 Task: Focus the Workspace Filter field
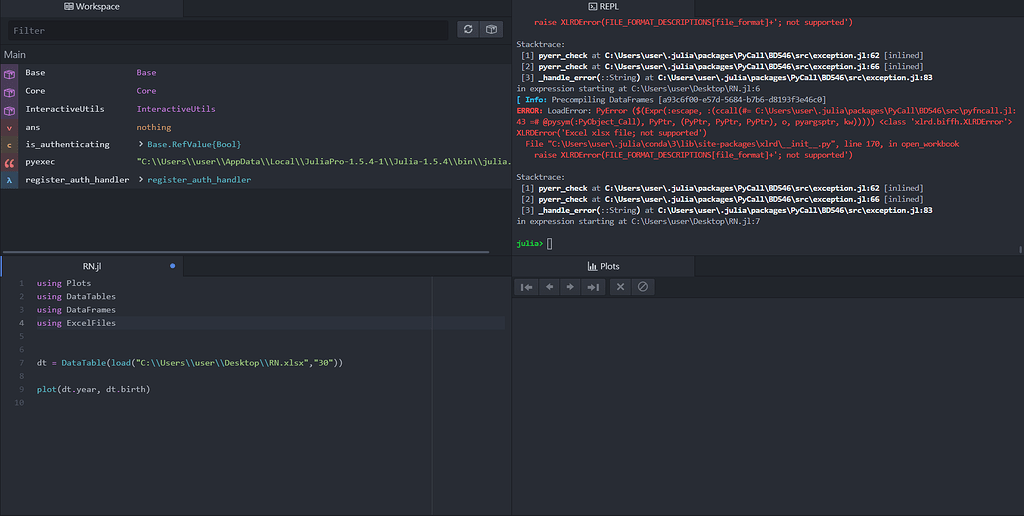coord(228,30)
